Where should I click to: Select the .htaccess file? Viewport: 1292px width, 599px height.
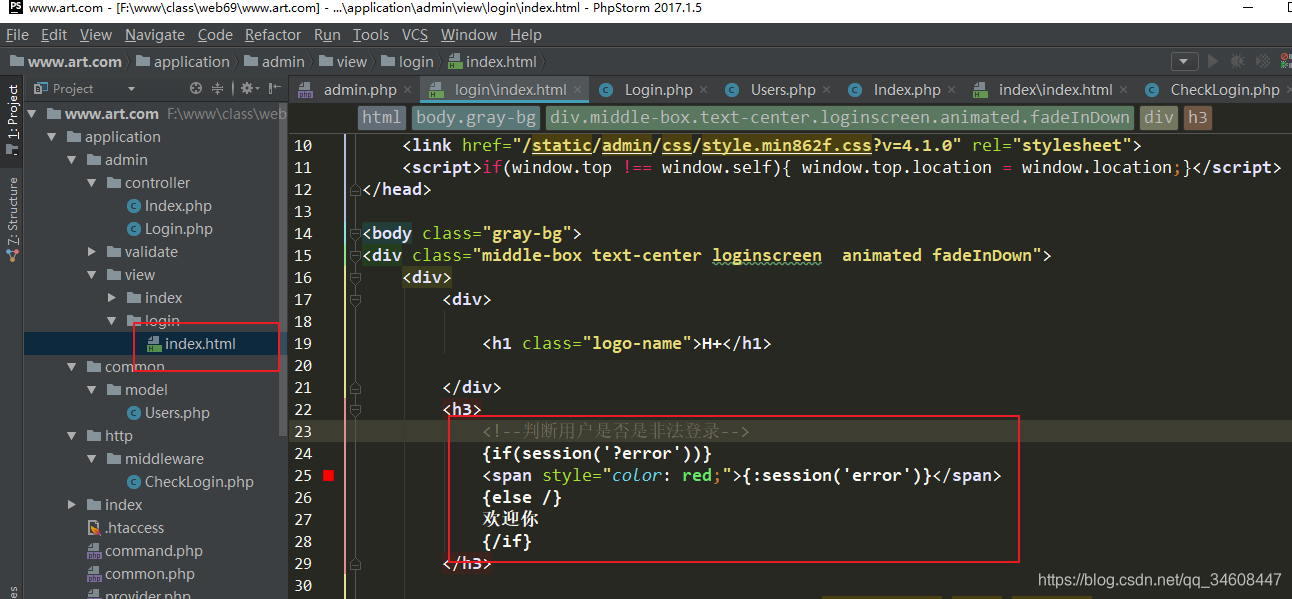134,528
